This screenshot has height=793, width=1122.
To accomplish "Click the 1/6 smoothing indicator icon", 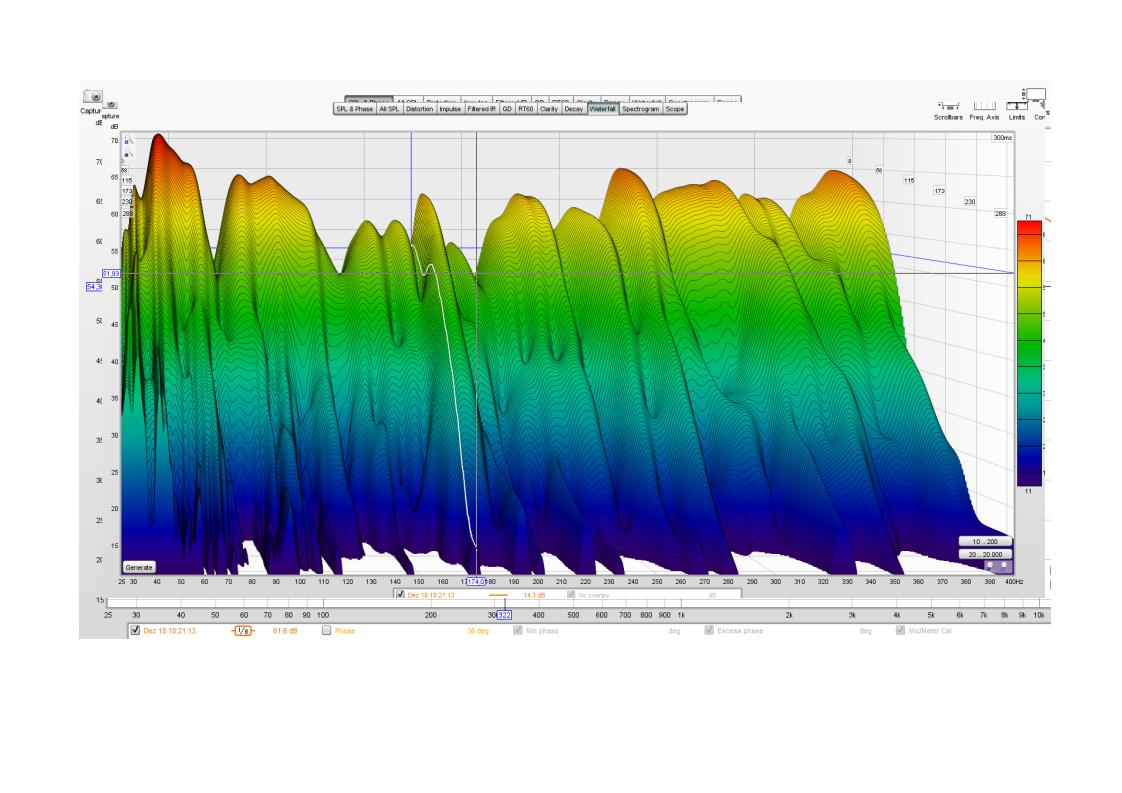I will pyautogui.click(x=243, y=631).
